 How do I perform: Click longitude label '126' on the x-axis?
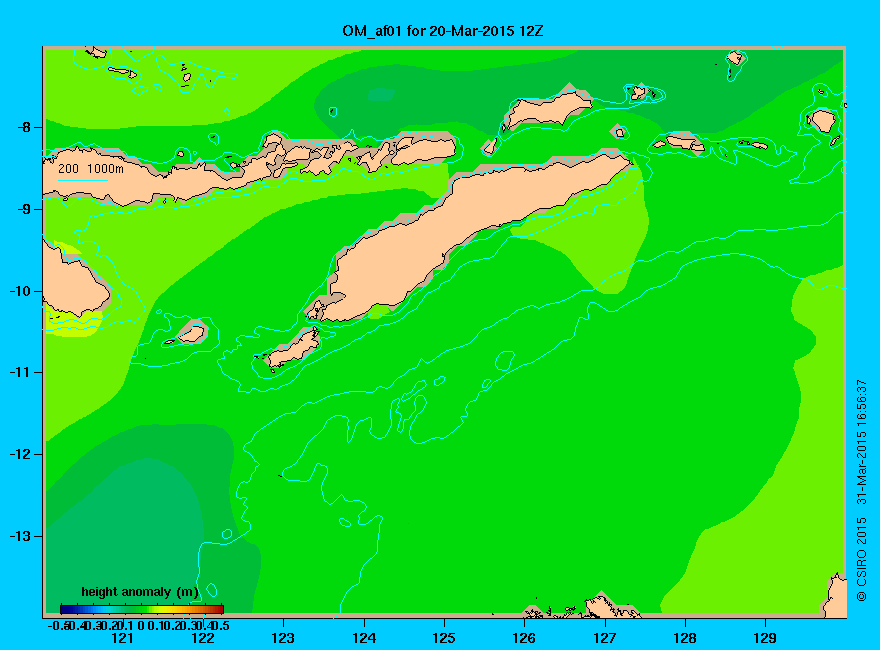524,638
